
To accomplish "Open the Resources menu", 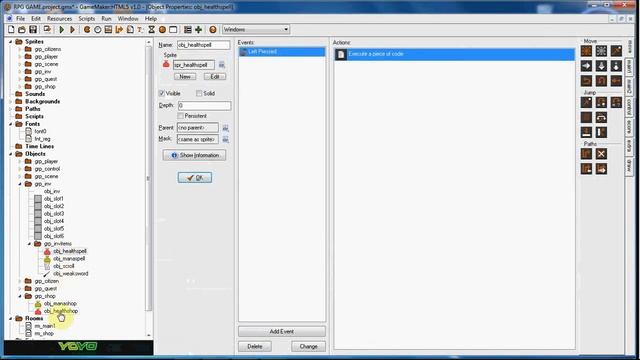I will (59, 19).
